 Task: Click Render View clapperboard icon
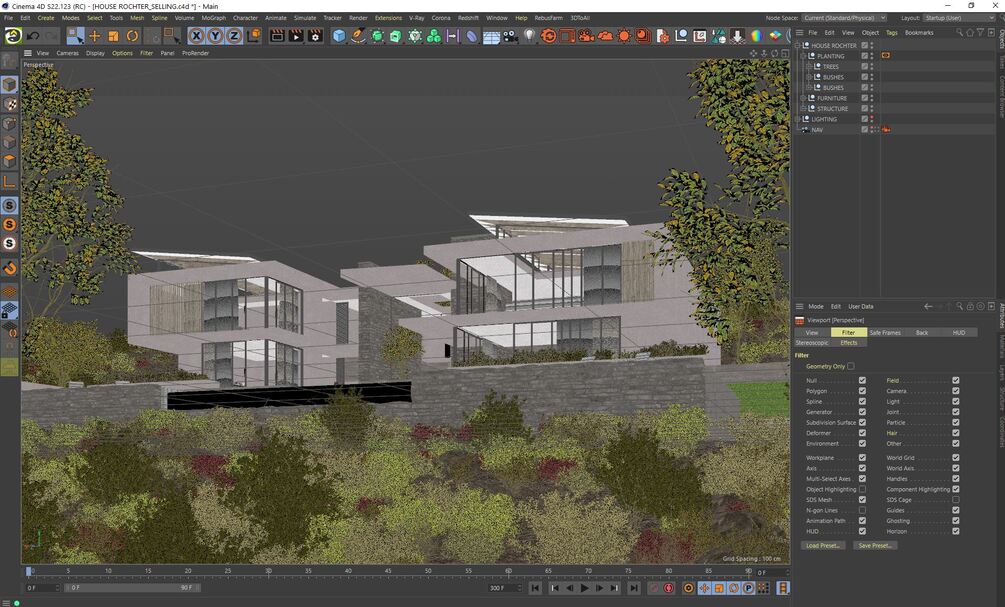[277, 36]
